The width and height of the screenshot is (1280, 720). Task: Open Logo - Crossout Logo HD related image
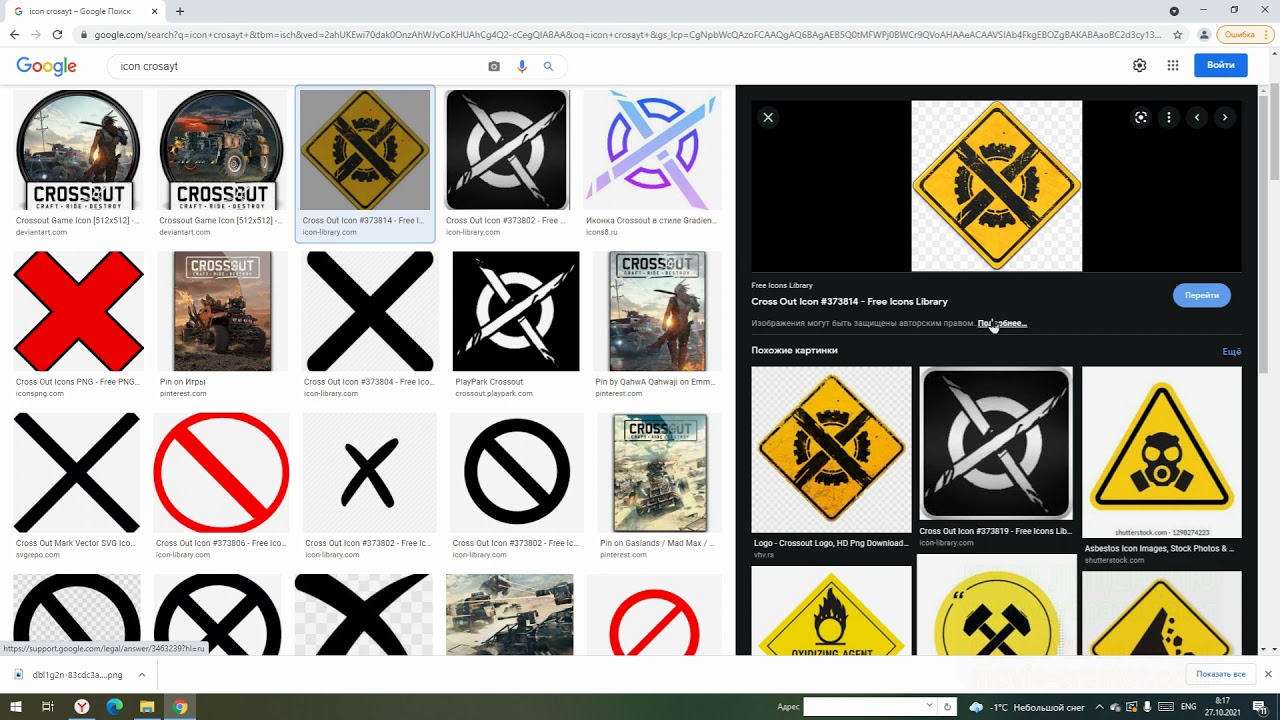(x=831, y=449)
